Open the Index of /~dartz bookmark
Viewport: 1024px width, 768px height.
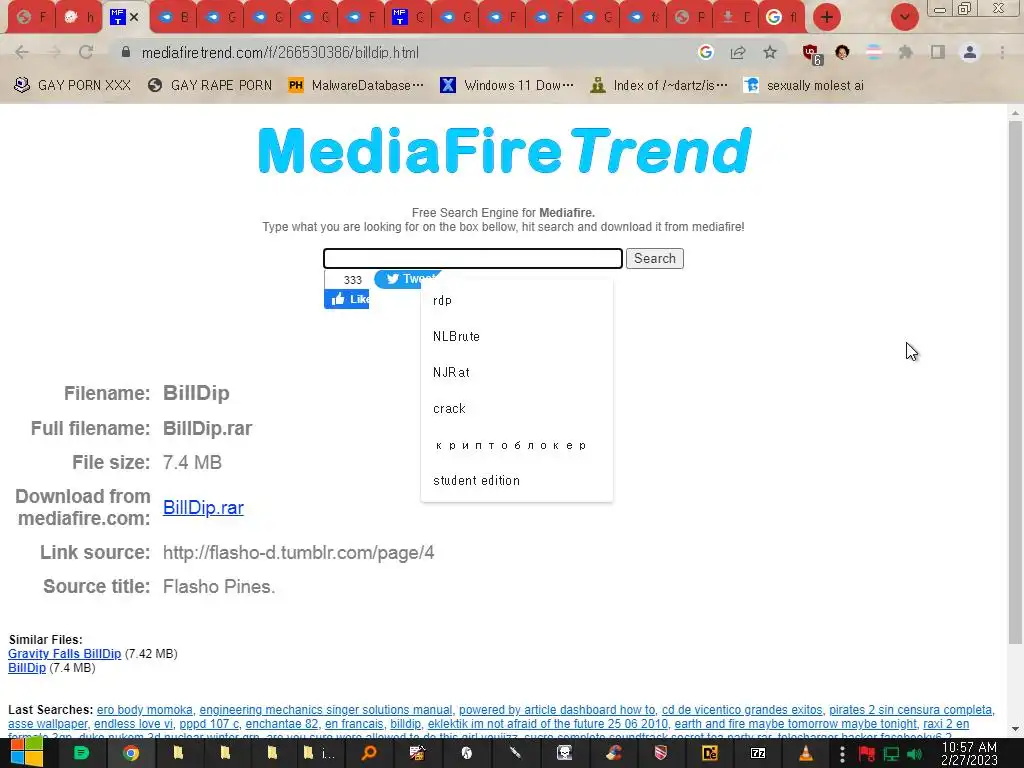point(659,86)
